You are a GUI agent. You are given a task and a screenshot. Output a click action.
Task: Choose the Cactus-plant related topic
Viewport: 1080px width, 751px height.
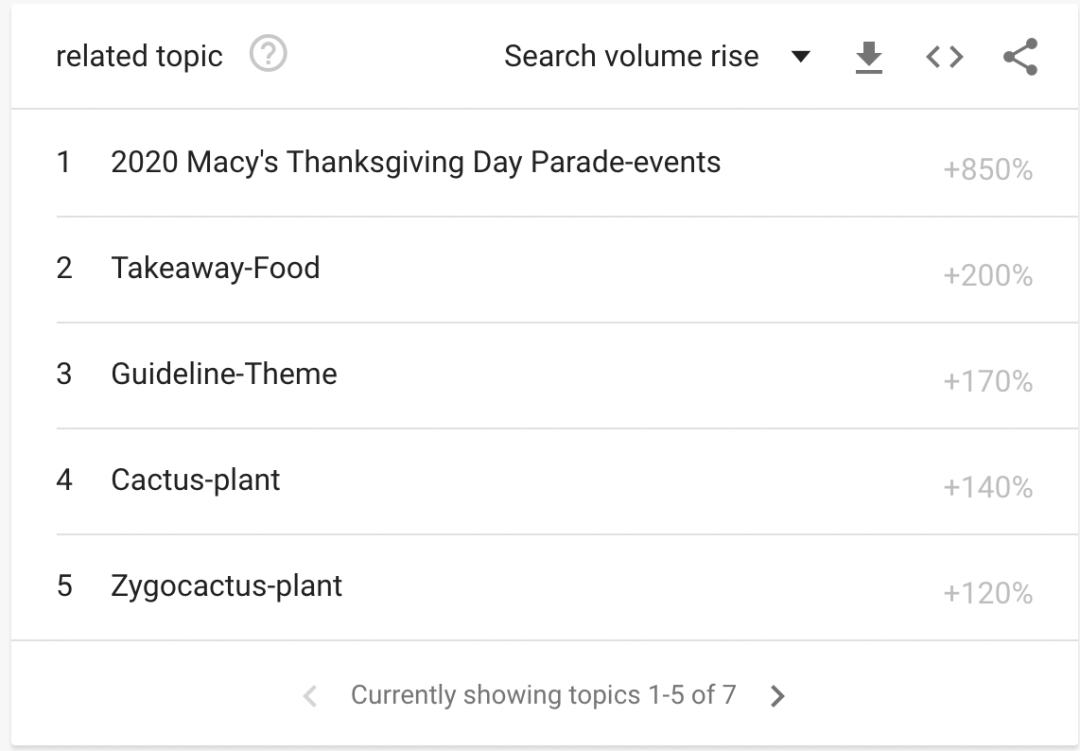(x=195, y=480)
